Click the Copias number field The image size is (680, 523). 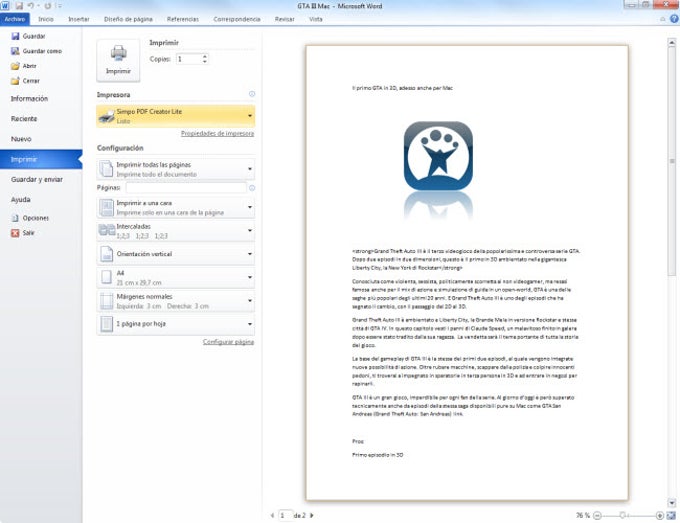click(189, 59)
